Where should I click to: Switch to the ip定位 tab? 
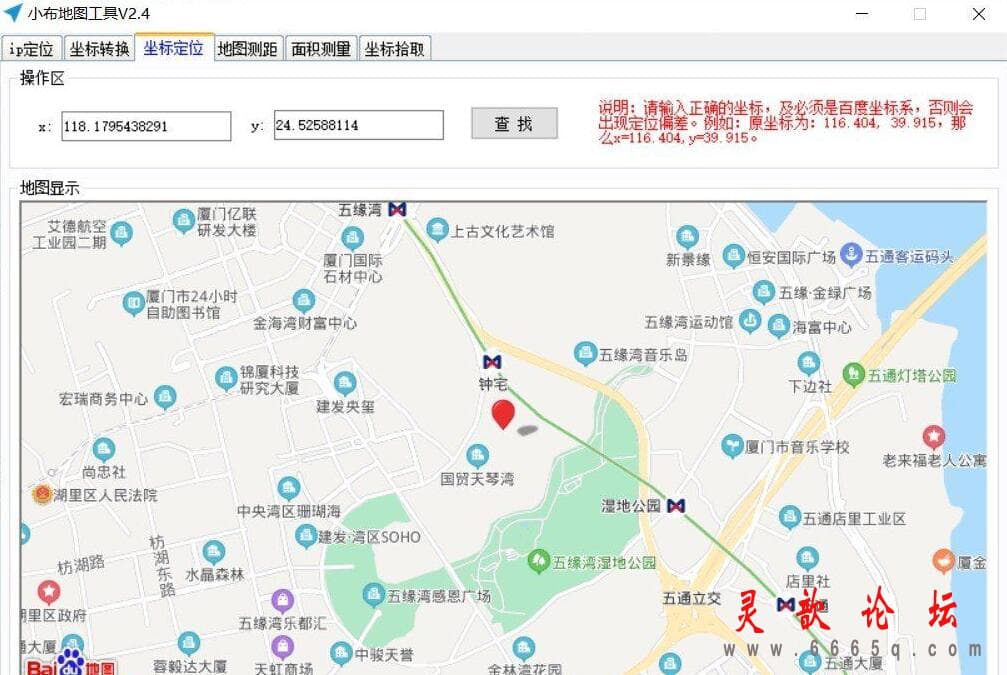tap(31, 49)
